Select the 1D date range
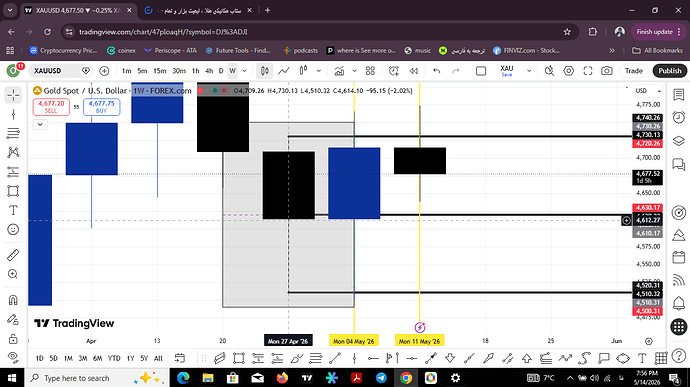 [x=40, y=358]
